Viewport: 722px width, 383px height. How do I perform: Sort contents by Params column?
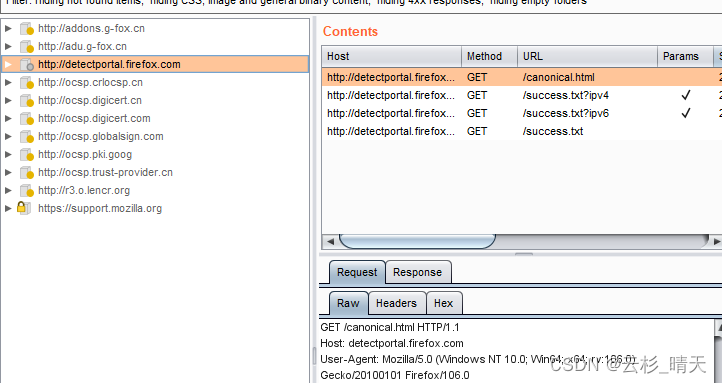pos(685,56)
